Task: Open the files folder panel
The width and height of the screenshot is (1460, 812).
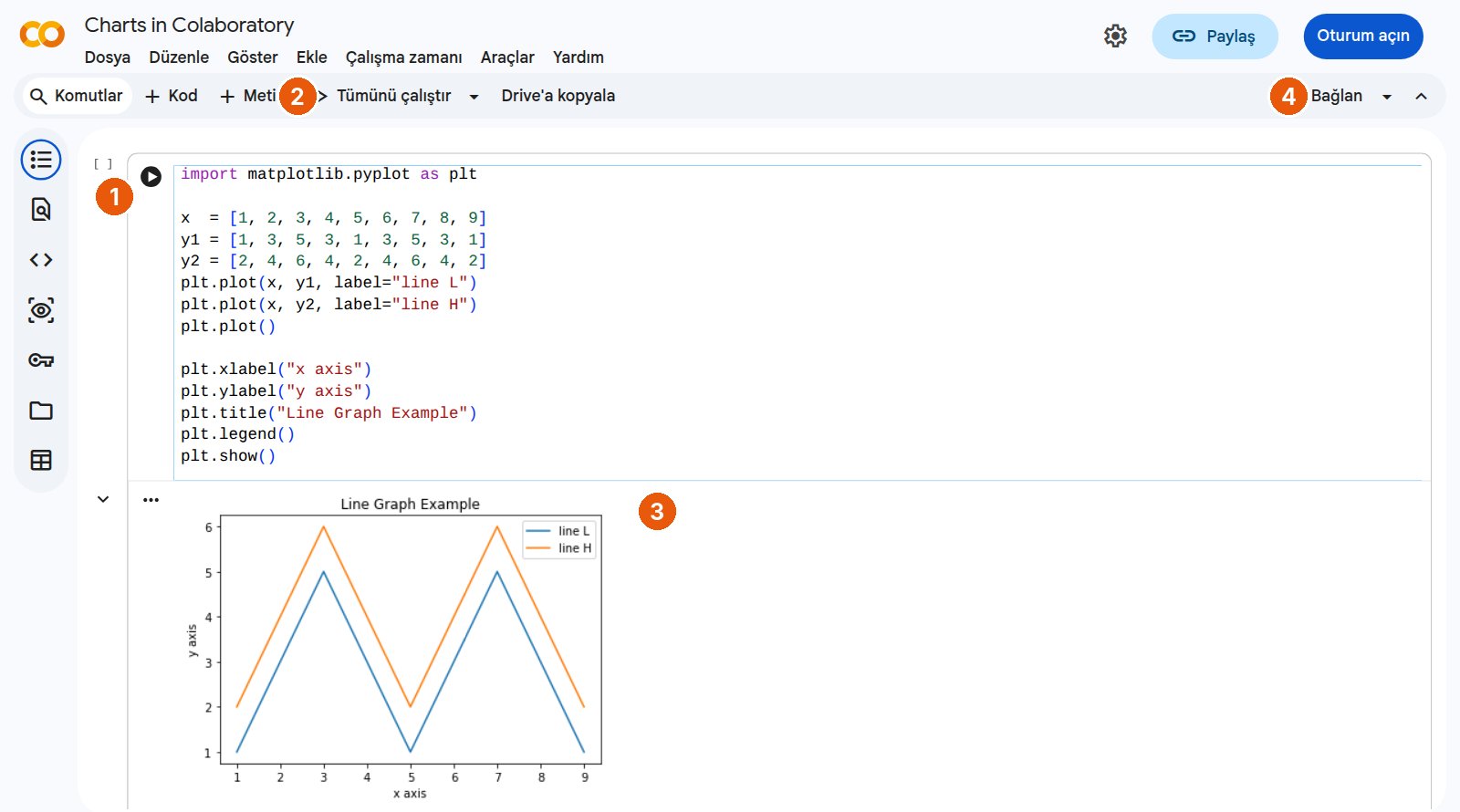Action: [41, 411]
